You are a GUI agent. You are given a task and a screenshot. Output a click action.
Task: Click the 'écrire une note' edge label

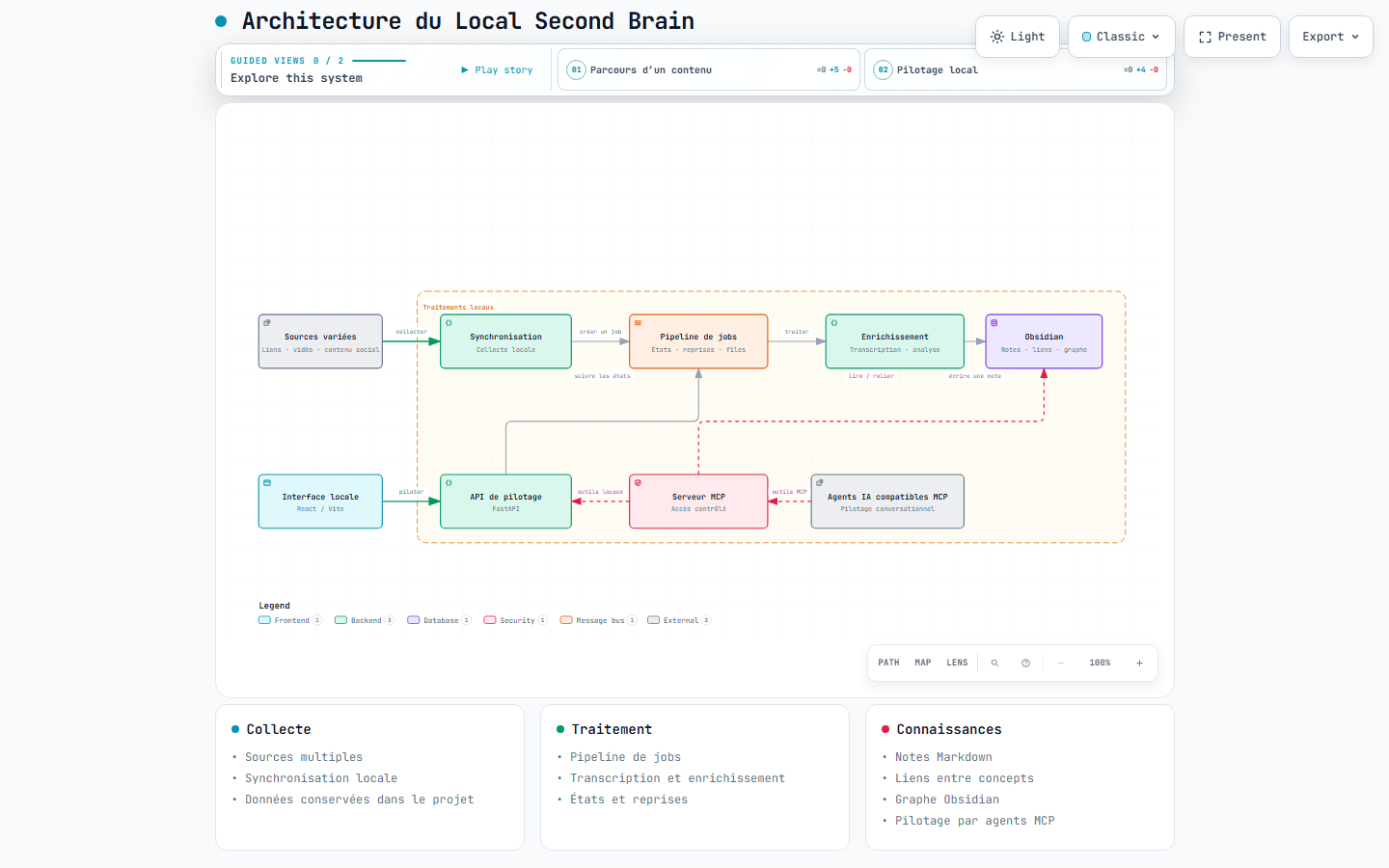coord(974,376)
